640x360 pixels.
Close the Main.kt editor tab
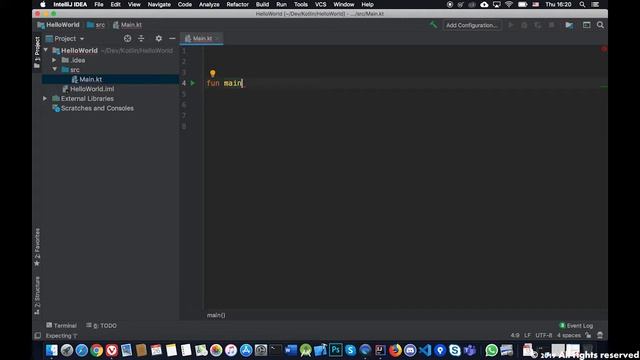pos(218,38)
